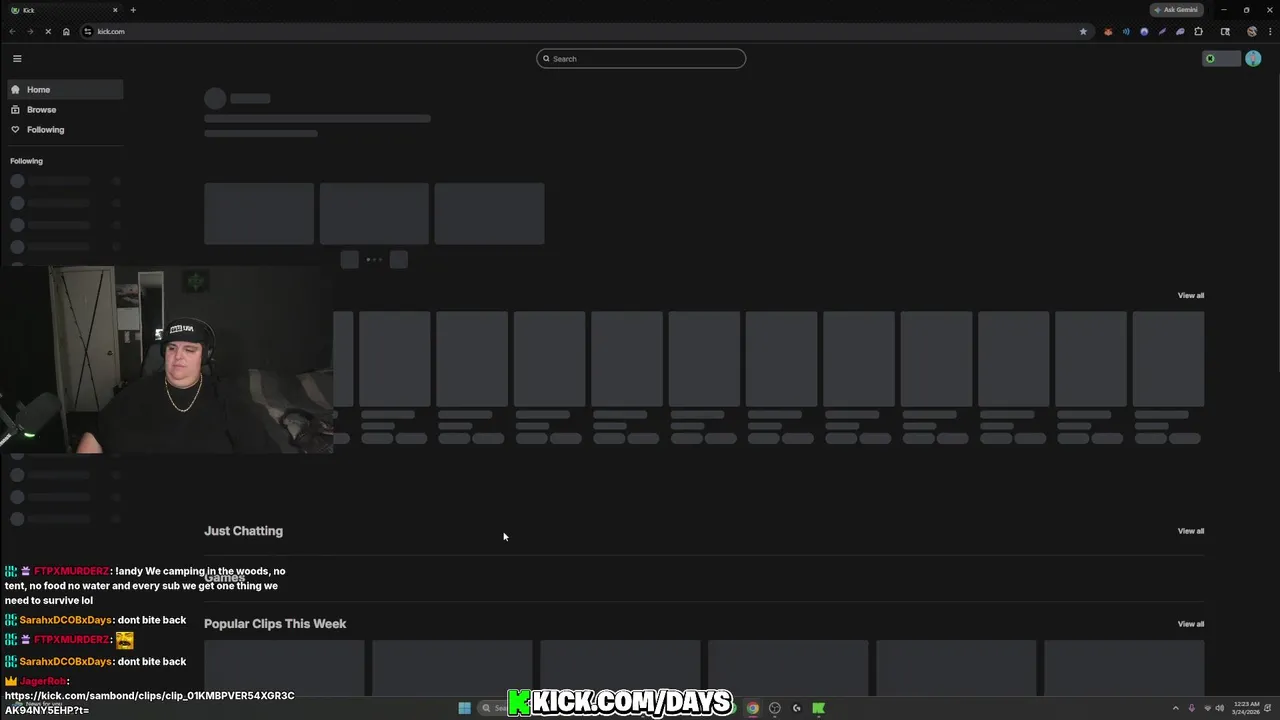View all Just Chatting streams
This screenshot has width=1280, height=720.
[1190, 531]
